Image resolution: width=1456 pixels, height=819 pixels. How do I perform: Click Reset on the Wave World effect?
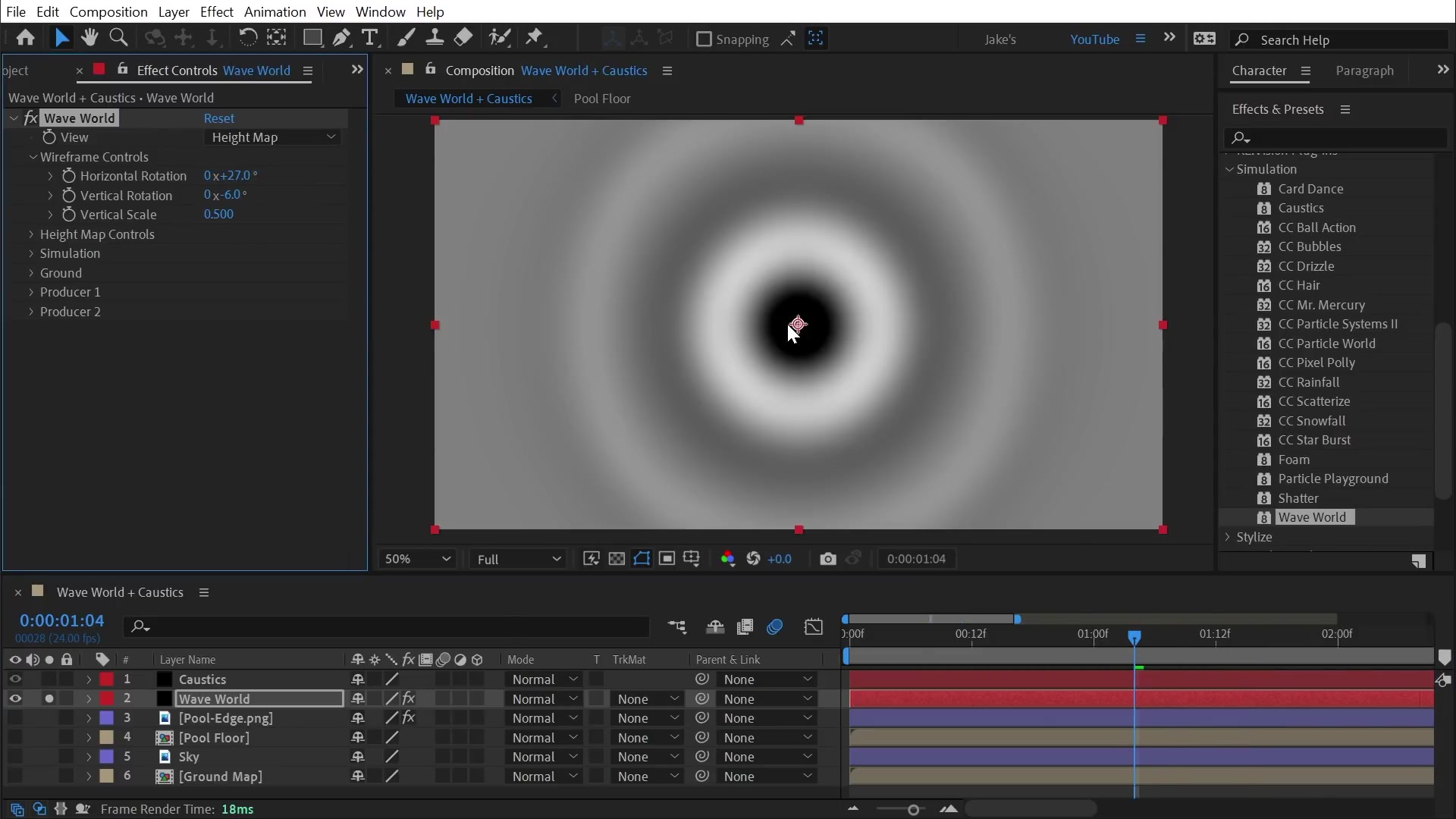click(x=219, y=118)
